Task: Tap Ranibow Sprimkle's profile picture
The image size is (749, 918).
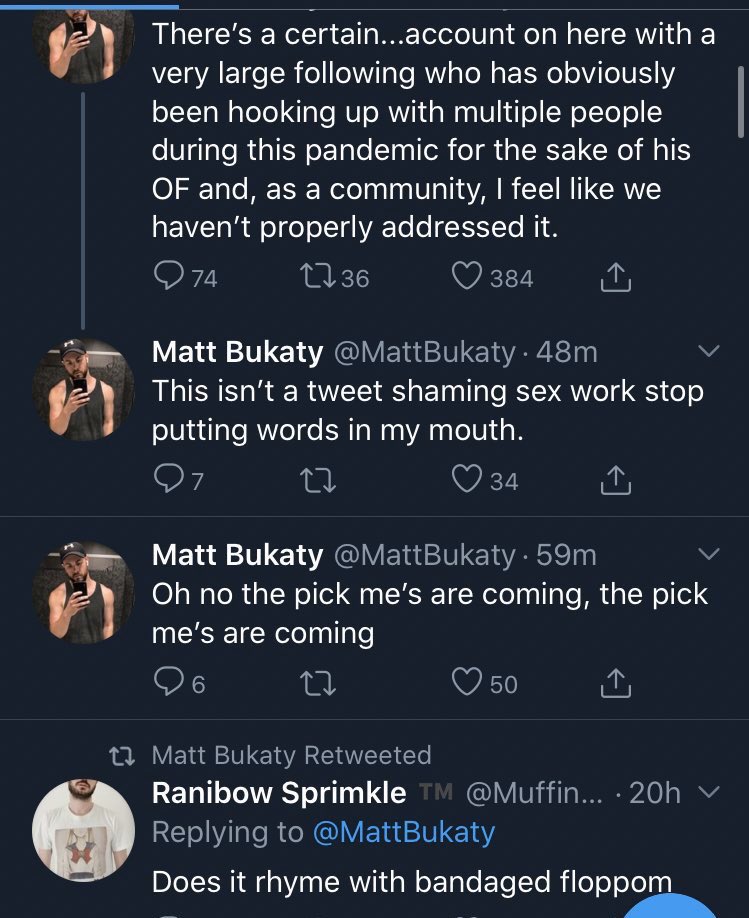Action: tap(83, 829)
